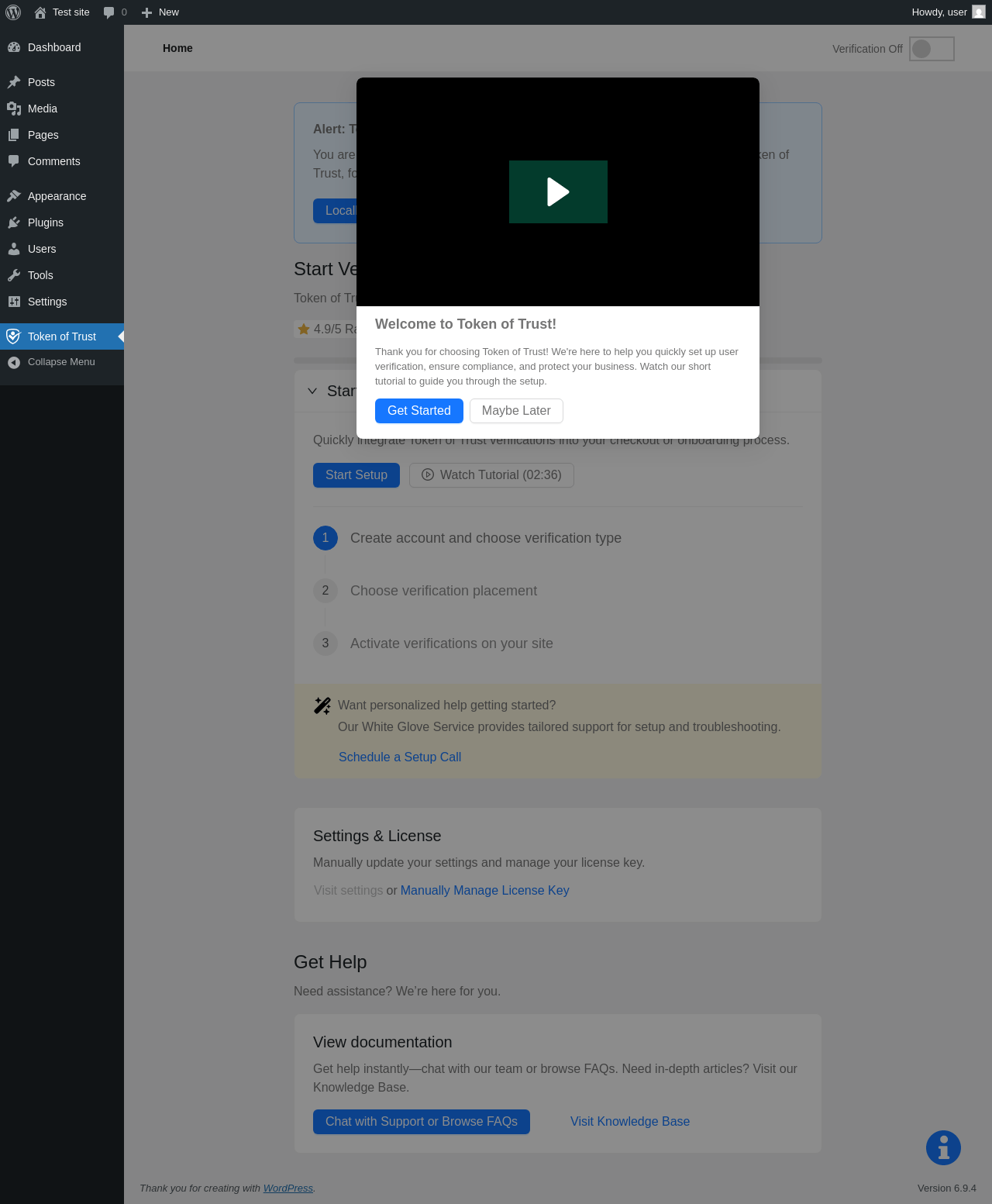Open the Posts menu
The height and width of the screenshot is (1204, 992).
(62, 82)
